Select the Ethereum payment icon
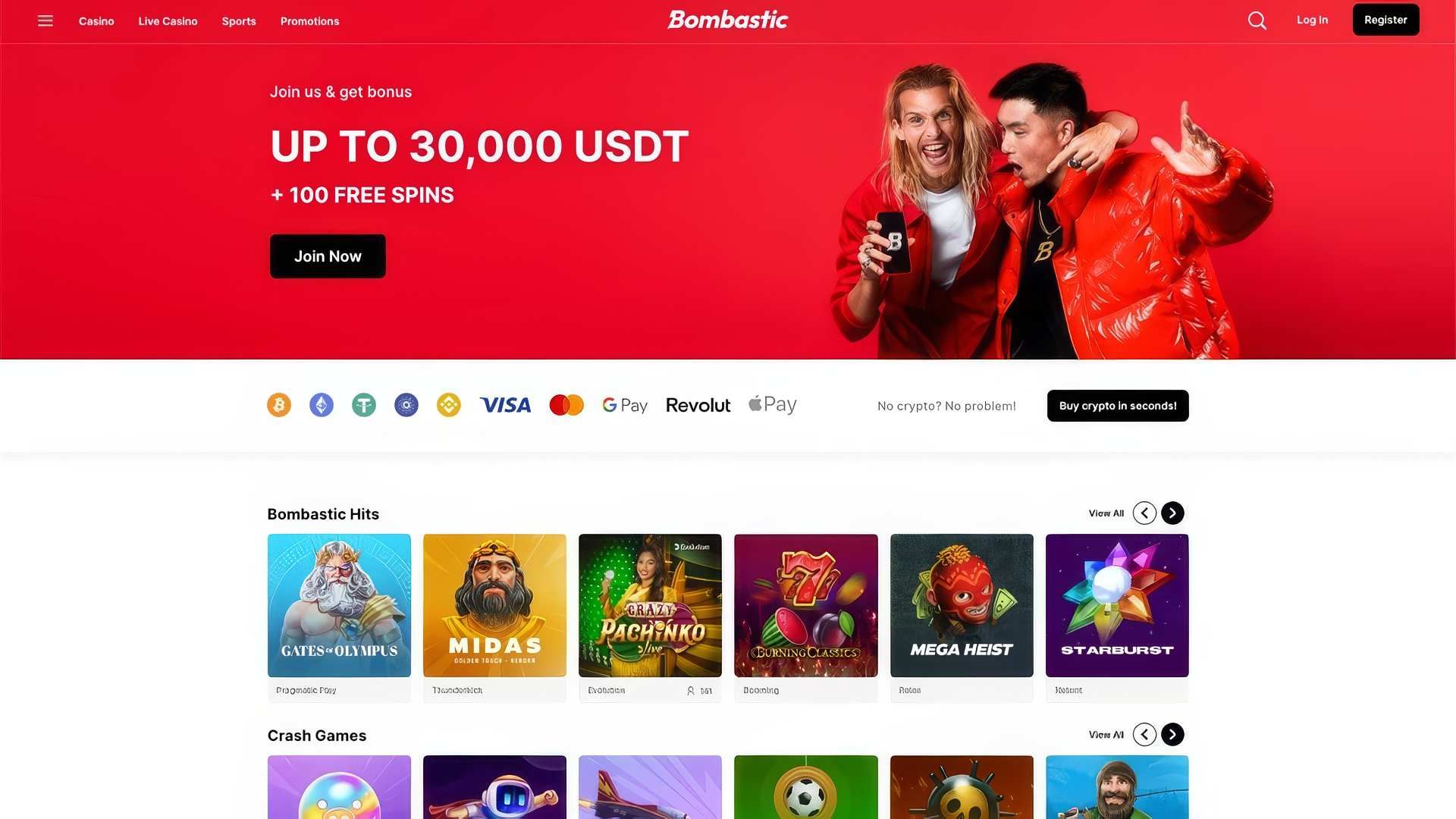 click(322, 405)
